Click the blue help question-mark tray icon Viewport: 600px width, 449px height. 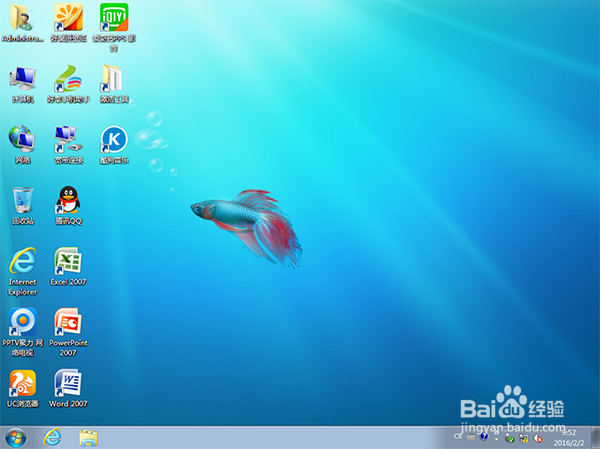point(484,436)
